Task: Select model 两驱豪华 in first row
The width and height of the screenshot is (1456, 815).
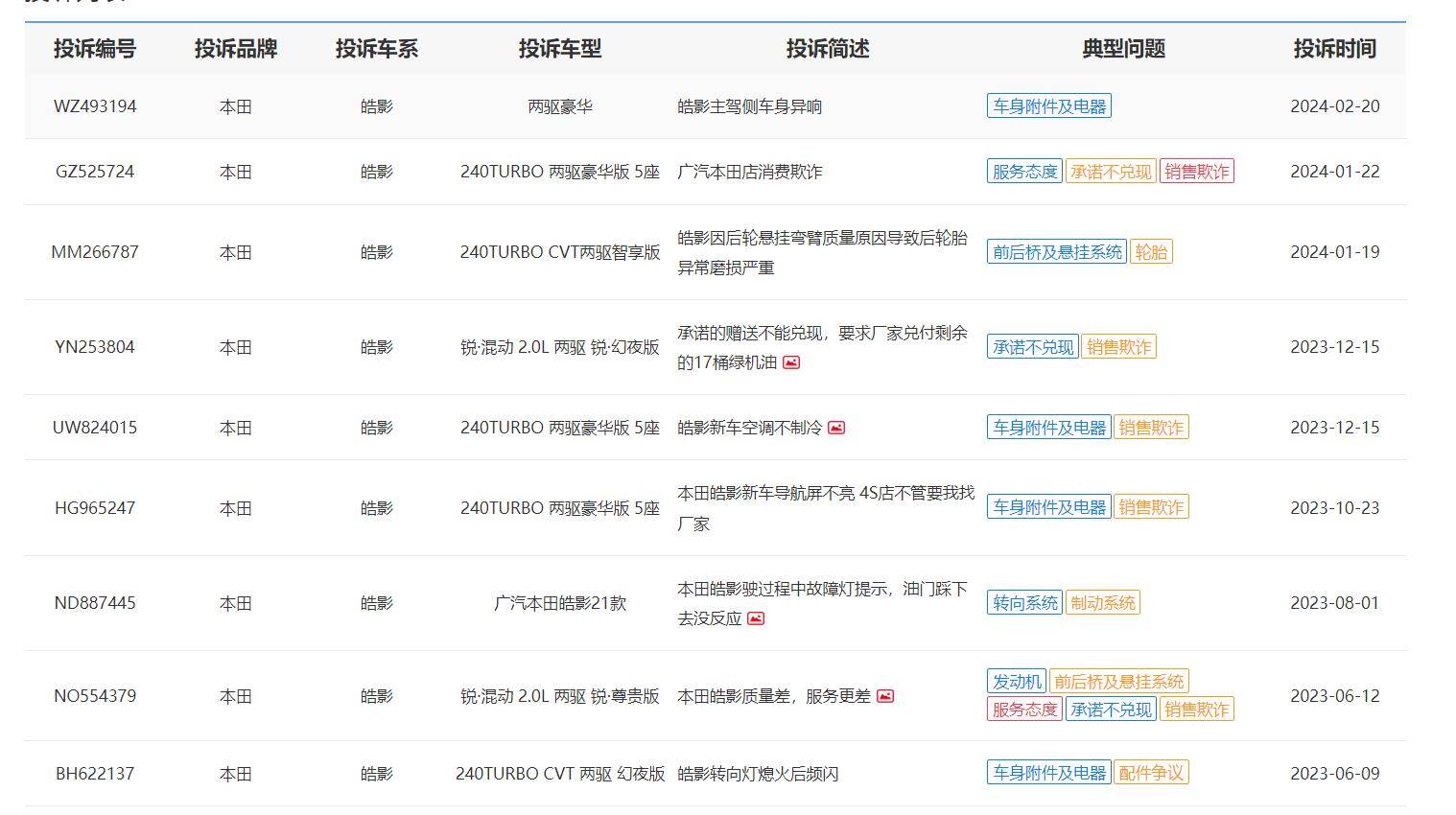Action: coord(560,106)
